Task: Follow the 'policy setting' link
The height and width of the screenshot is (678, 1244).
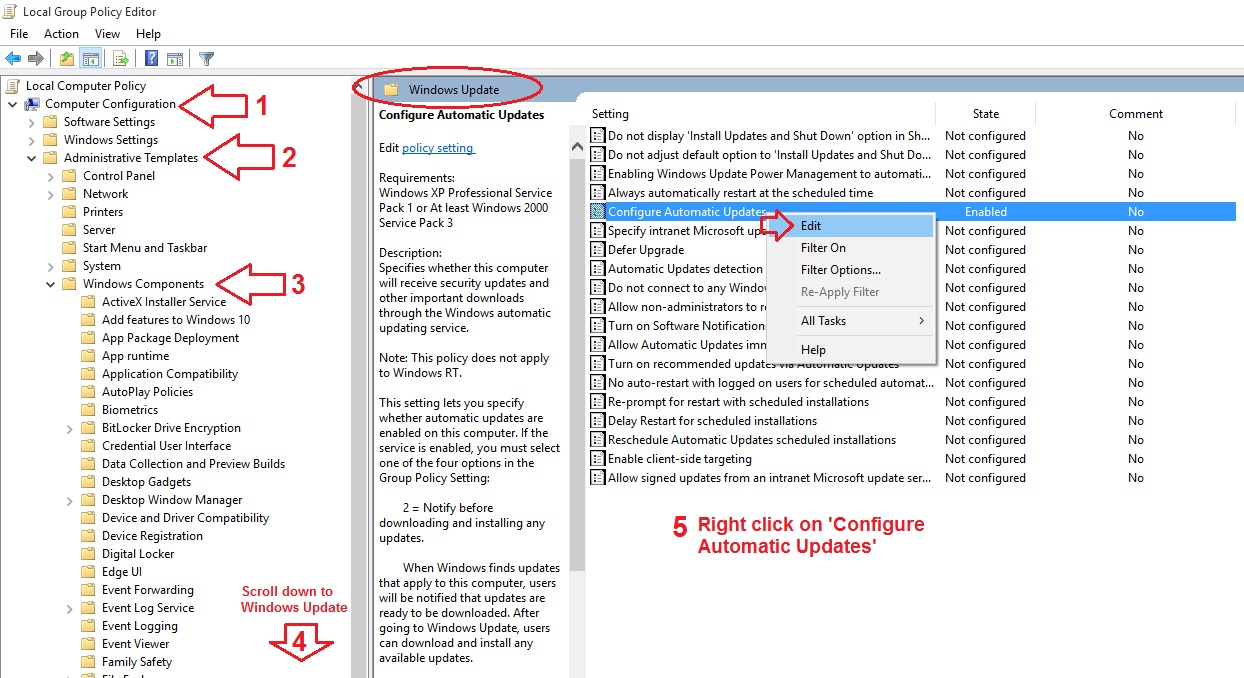Action: (x=437, y=148)
